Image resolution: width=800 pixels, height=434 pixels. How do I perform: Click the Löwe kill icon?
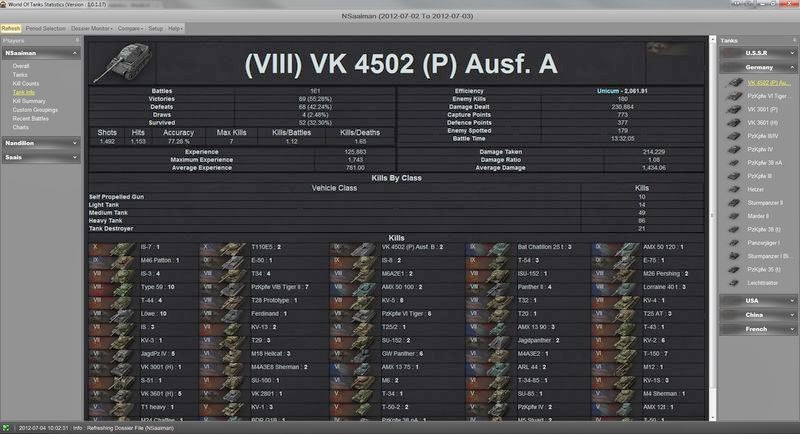pyautogui.click(x=113, y=314)
